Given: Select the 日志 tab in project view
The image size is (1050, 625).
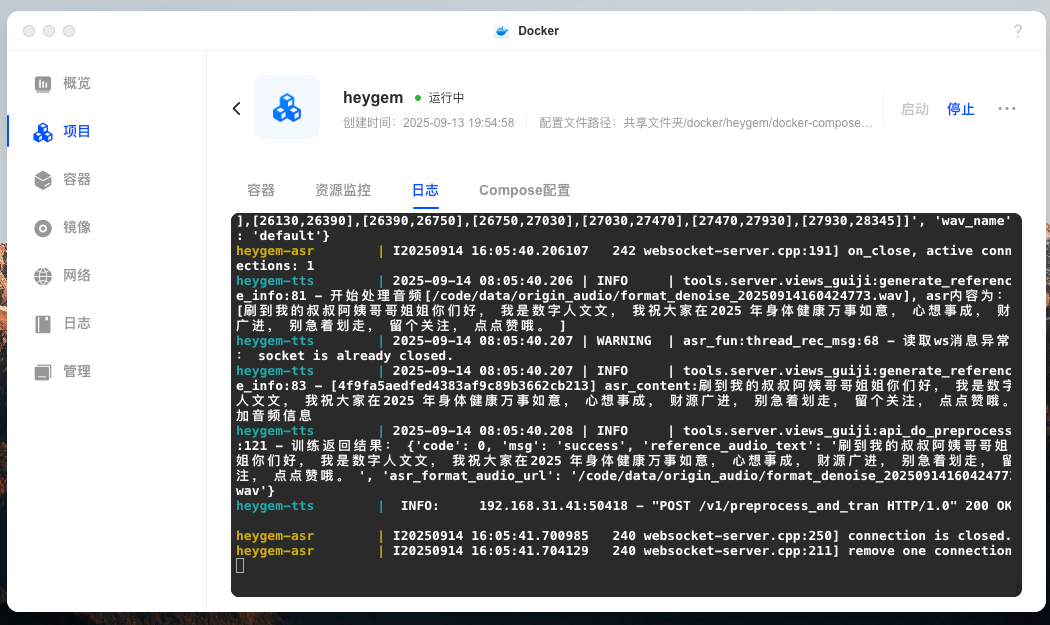Looking at the screenshot, I should pyautogui.click(x=425, y=190).
